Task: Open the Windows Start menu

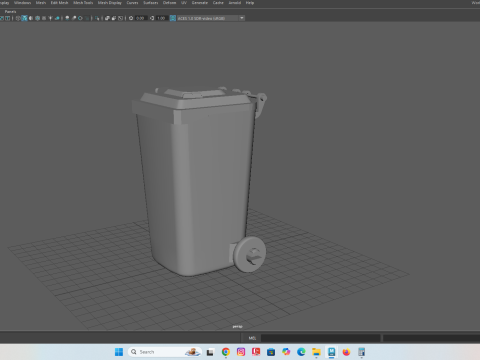Action: coord(119,352)
